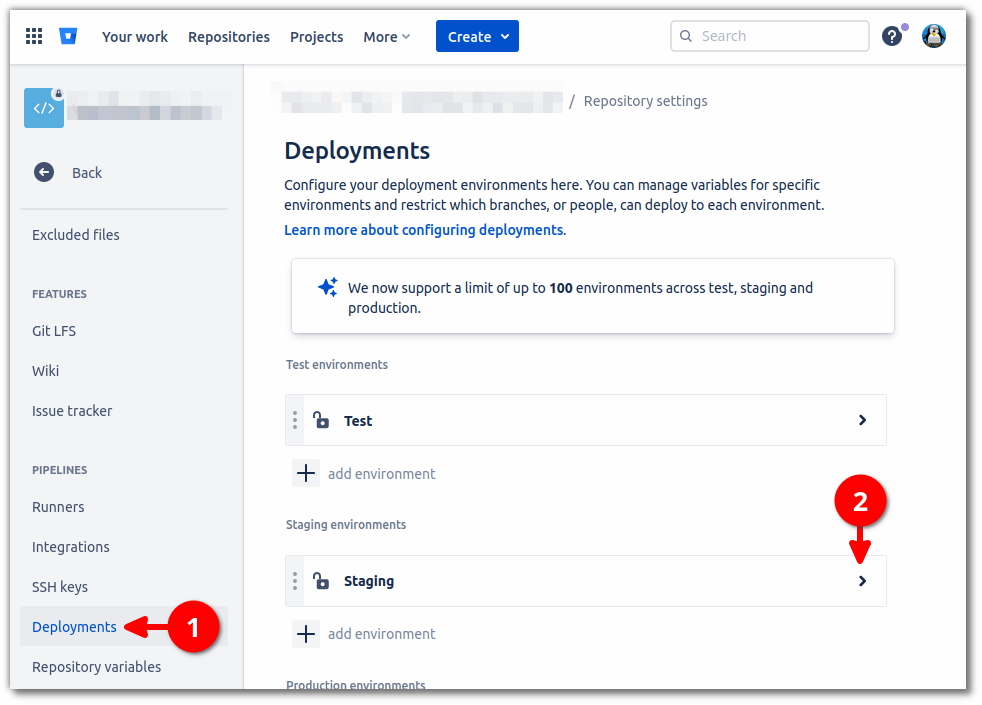
Task: Open the help icon in the top bar
Action: coord(892,36)
